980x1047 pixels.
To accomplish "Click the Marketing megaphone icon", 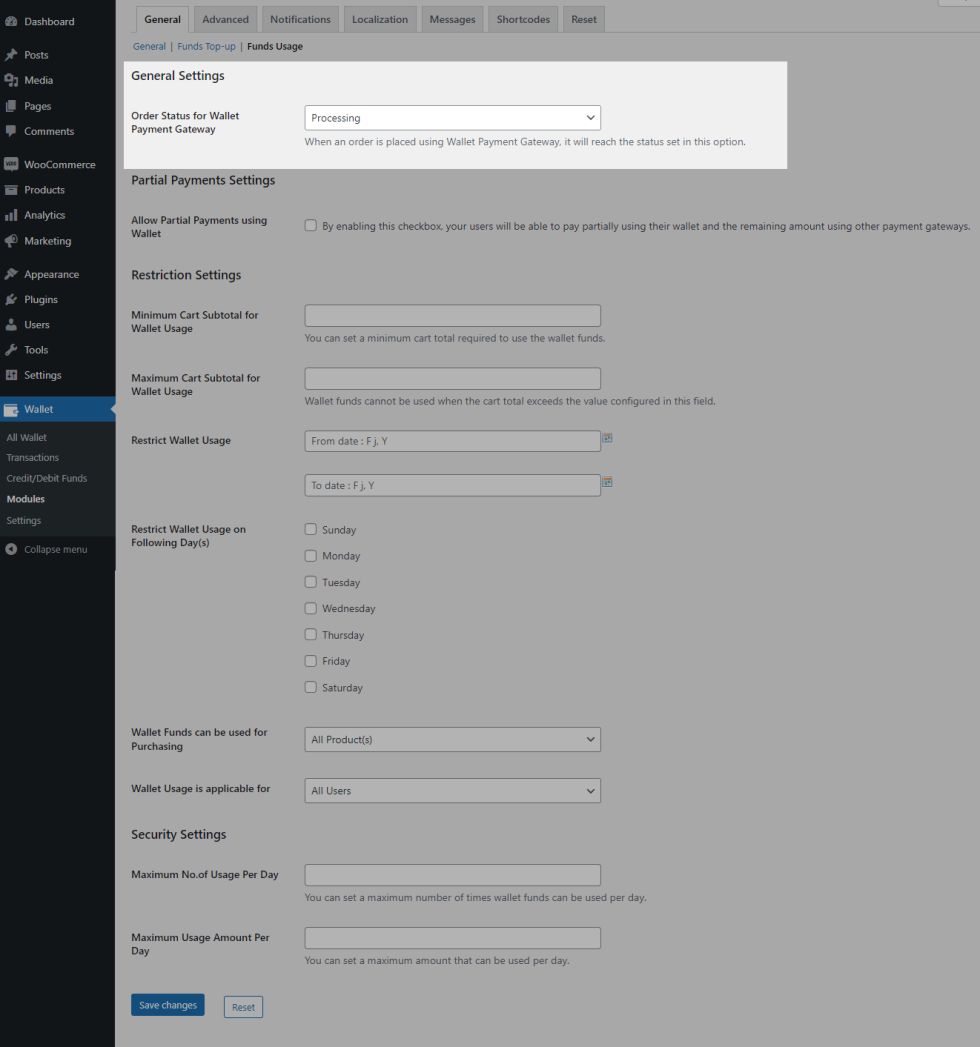I will point(11,240).
